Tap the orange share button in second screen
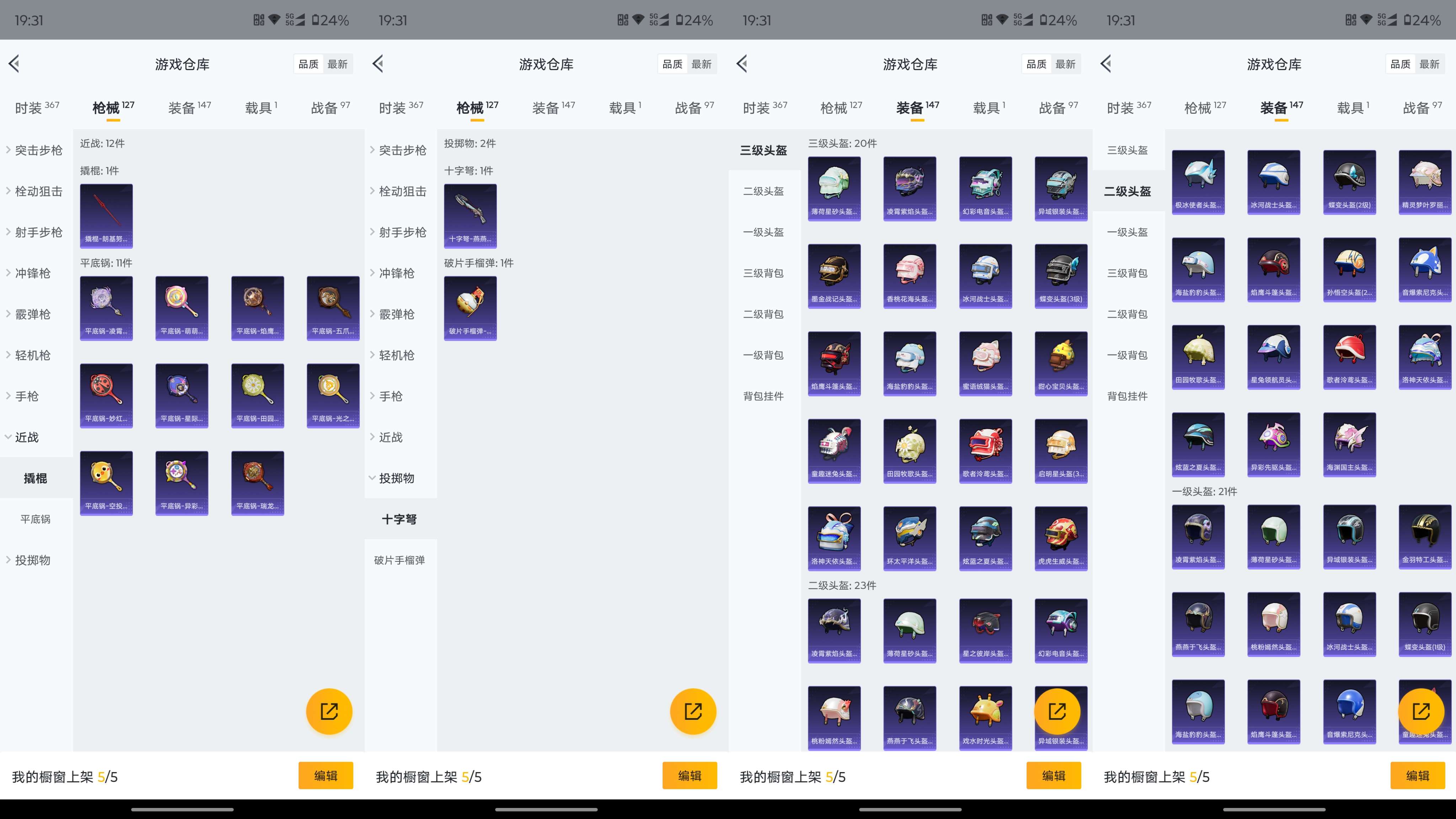The width and height of the screenshot is (1456, 819). click(x=693, y=711)
